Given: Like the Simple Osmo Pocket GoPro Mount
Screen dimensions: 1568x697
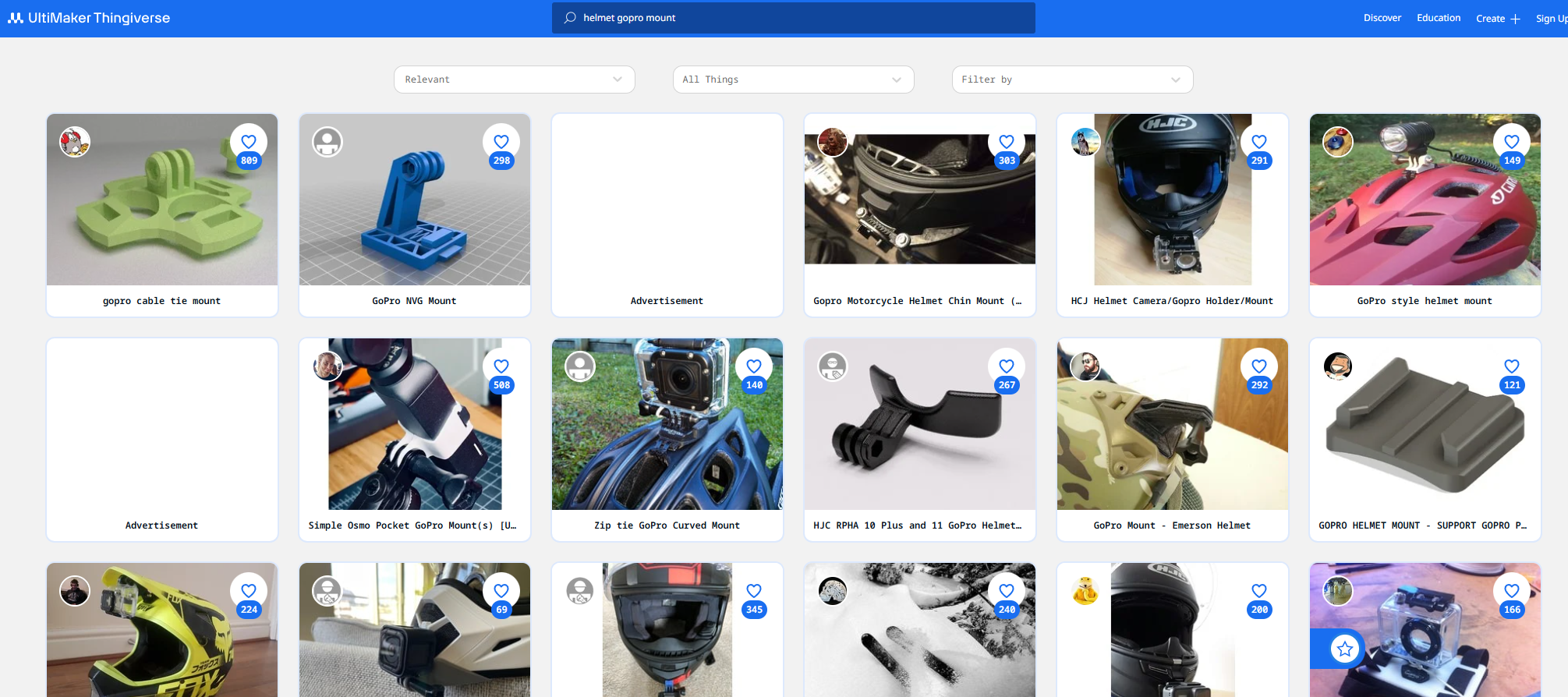Looking at the screenshot, I should 501,366.
